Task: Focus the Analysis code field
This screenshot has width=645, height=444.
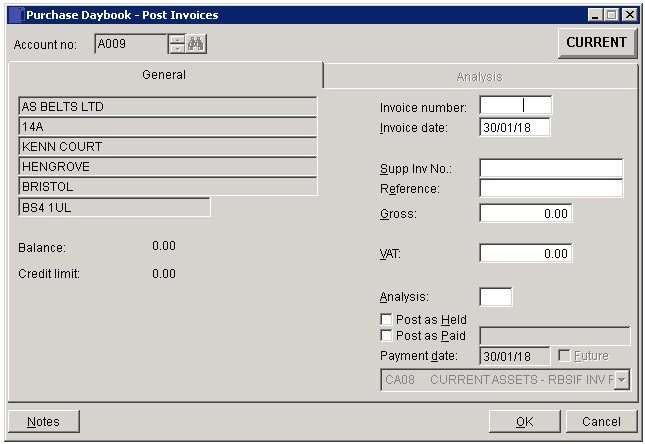Action: tap(496, 297)
